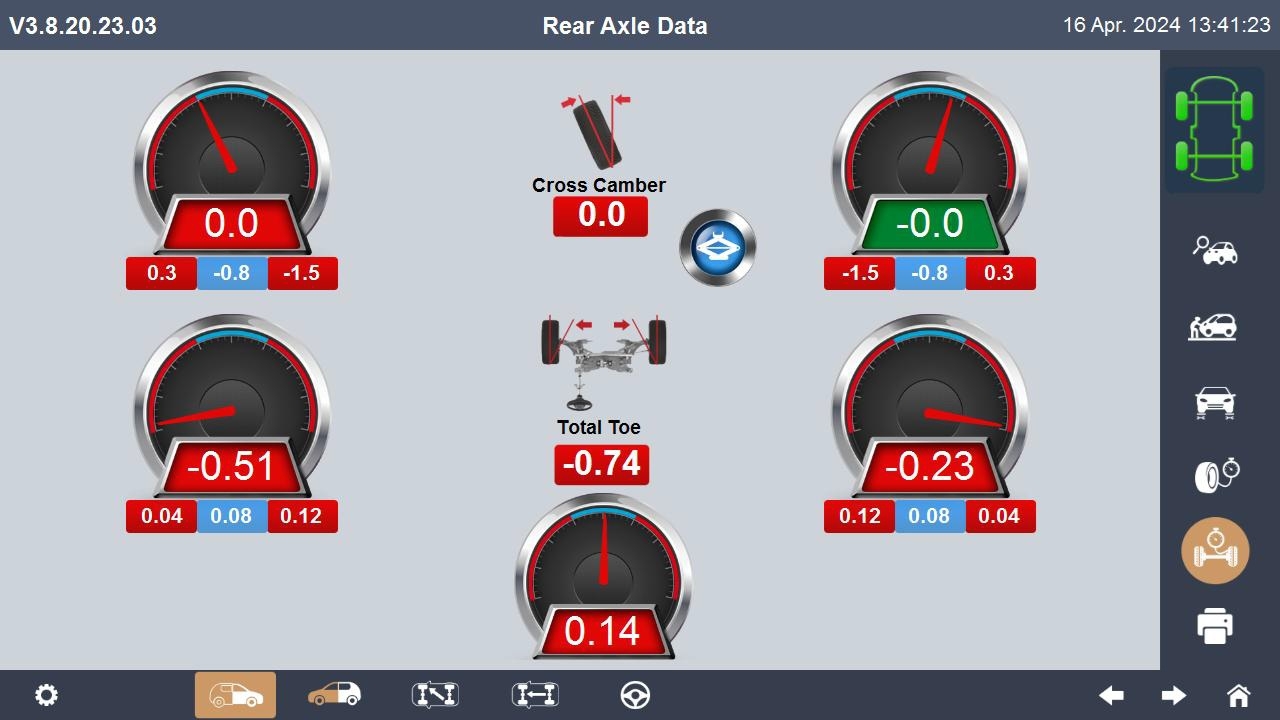The image size is (1280, 720).
Task: Click left toe tolerance 0.12
Action: pyautogui.click(x=302, y=516)
